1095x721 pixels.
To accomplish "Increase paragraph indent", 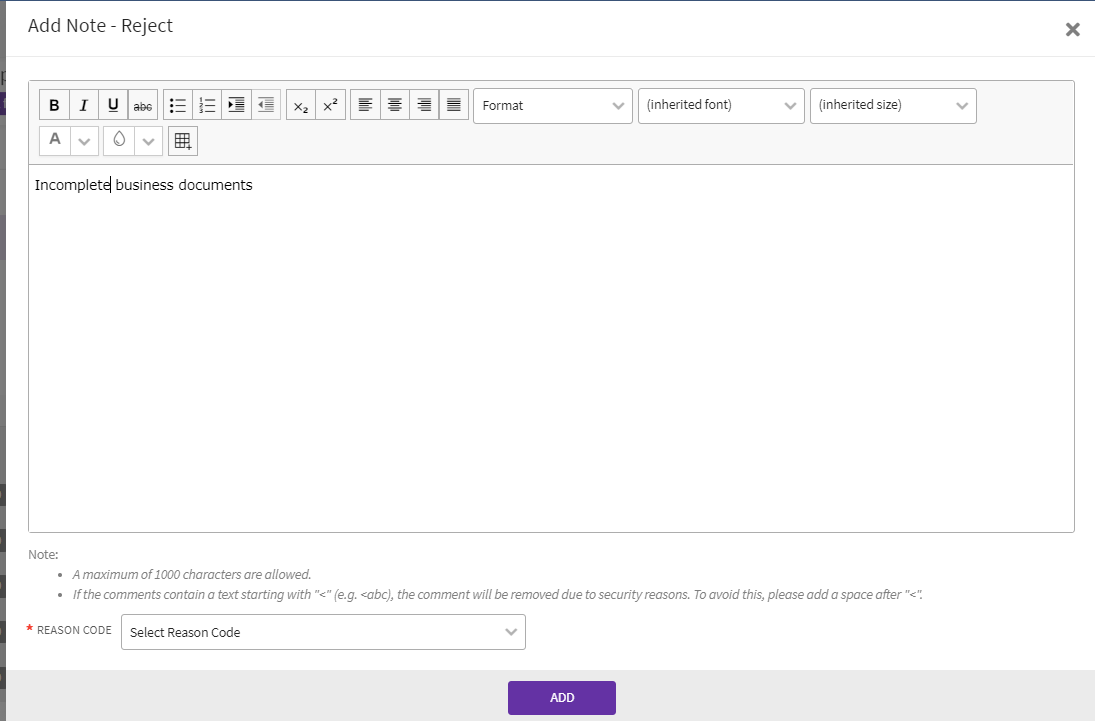I will [x=236, y=105].
